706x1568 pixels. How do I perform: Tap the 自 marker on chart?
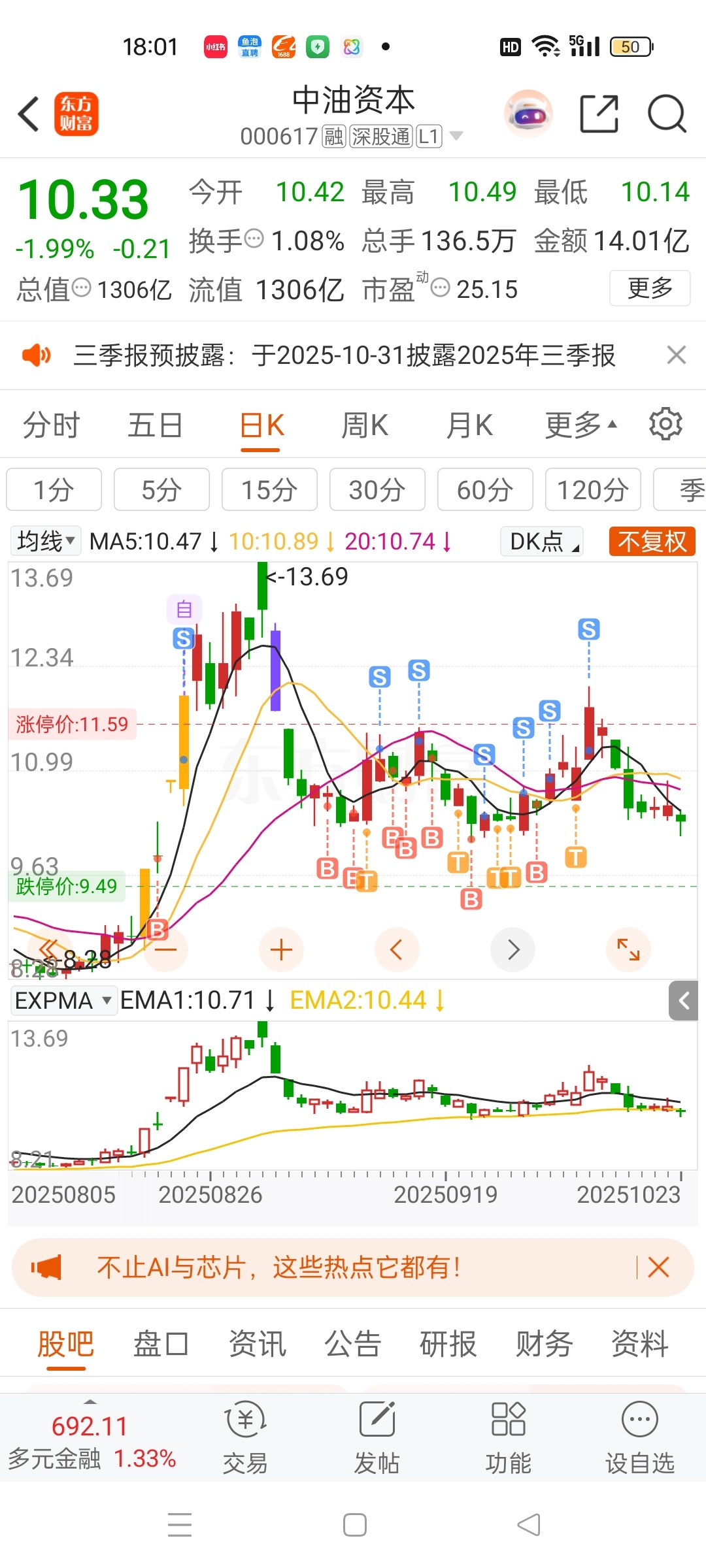(x=184, y=609)
